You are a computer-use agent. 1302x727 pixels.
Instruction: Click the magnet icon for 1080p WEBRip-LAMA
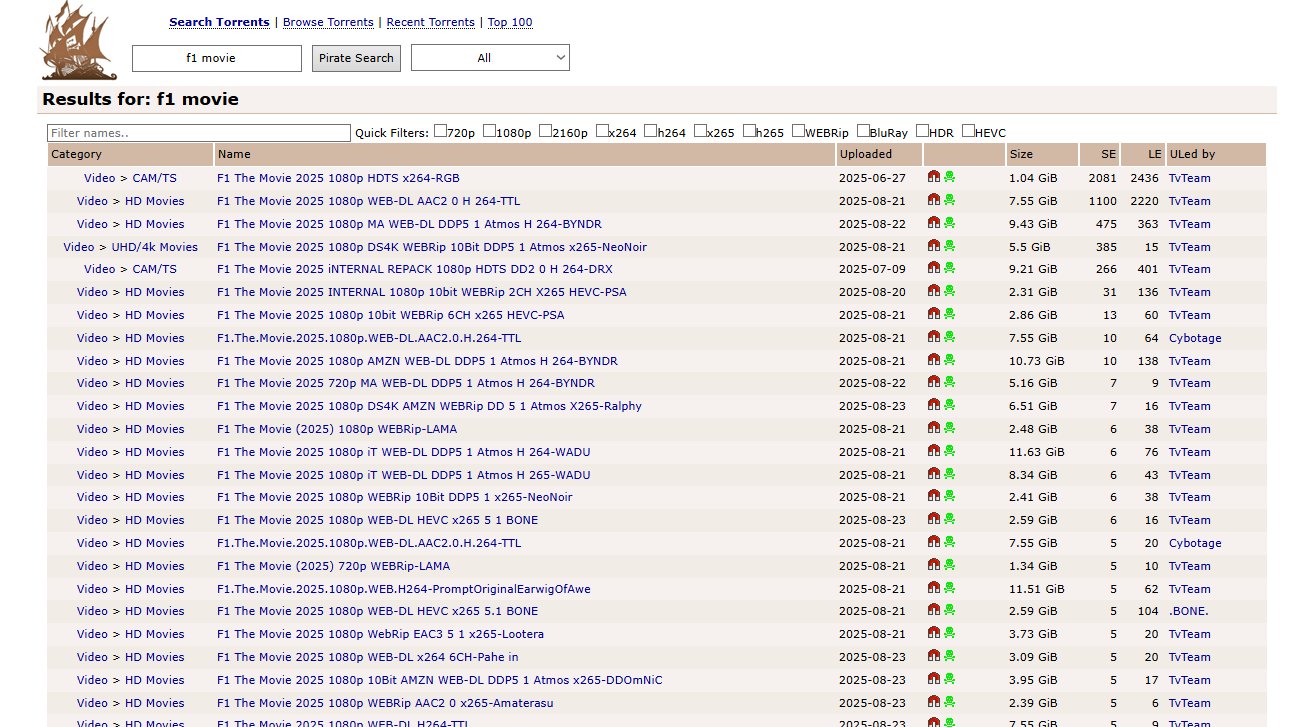click(934, 428)
